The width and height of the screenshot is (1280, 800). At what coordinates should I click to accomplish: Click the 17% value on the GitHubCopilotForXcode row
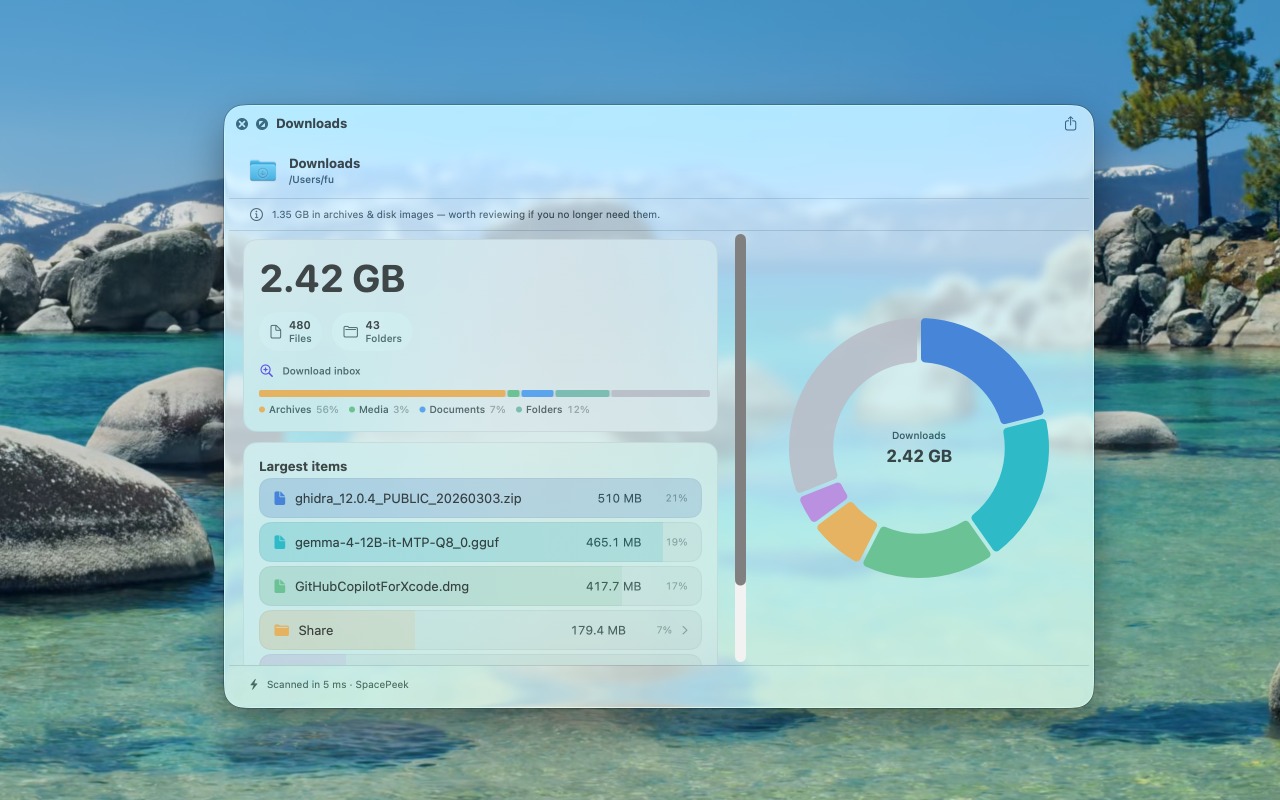676,586
